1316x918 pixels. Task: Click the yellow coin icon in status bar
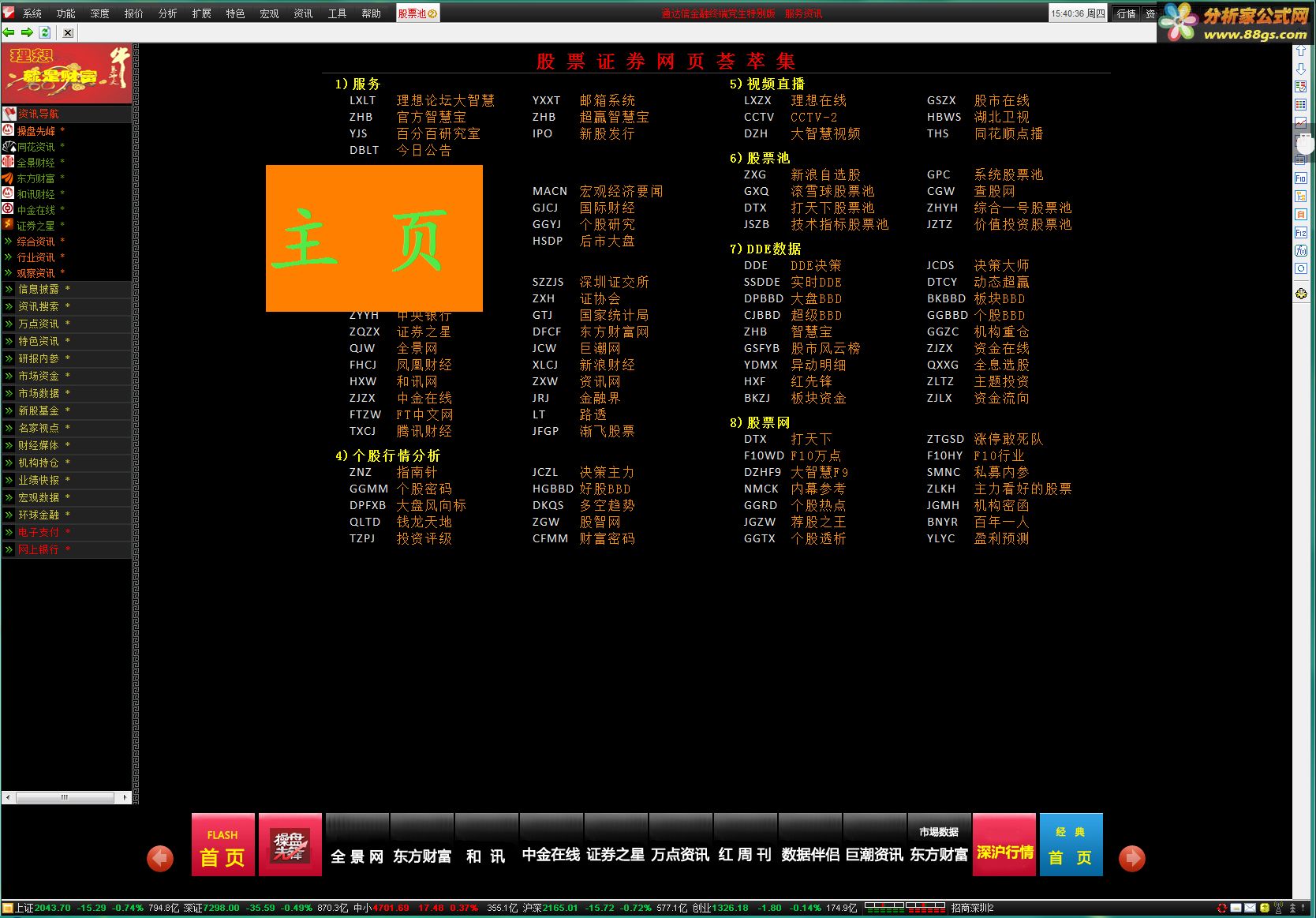(1265, 909)
